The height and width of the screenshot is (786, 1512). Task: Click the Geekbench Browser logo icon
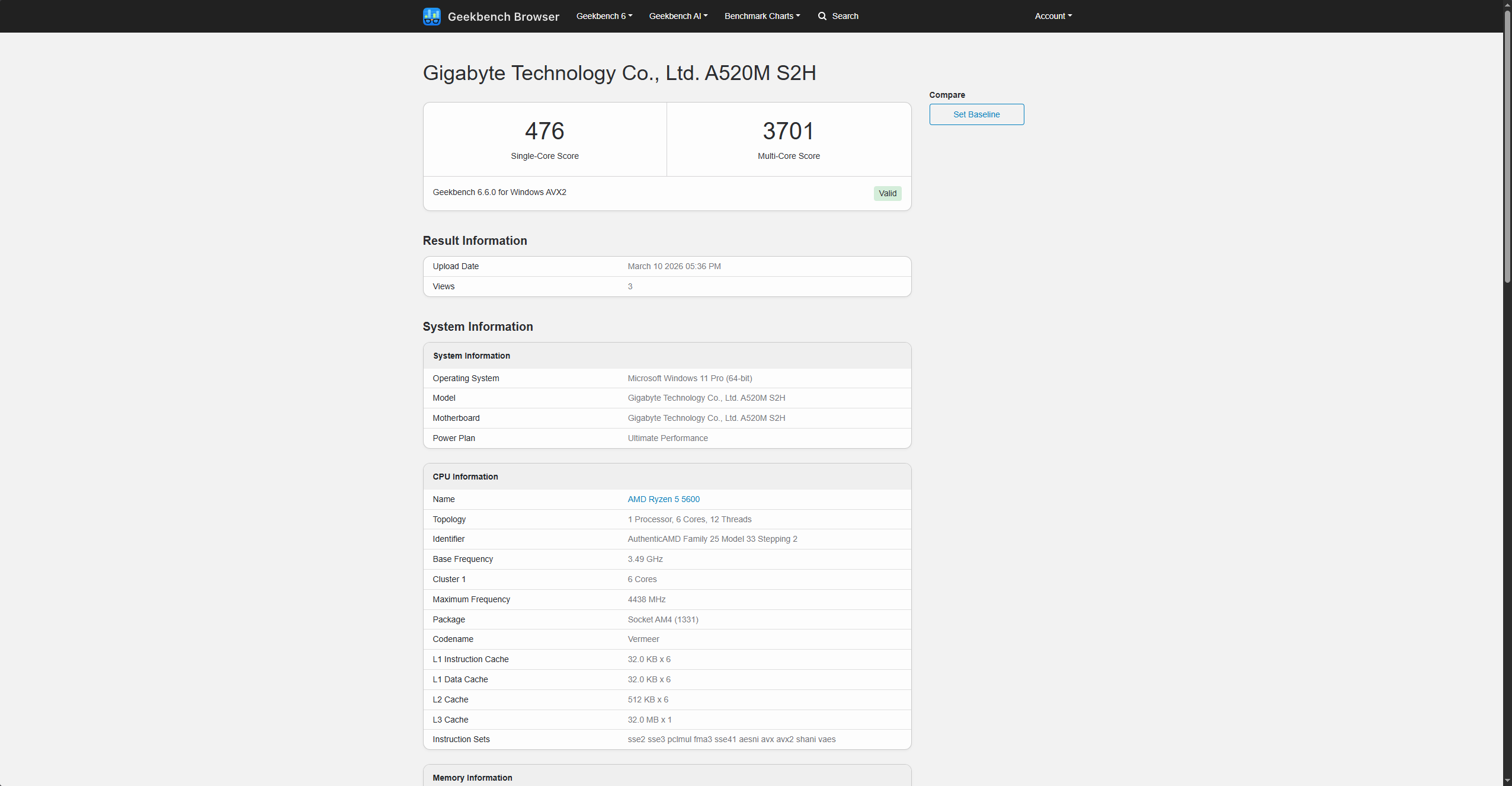tap(432, 16)
